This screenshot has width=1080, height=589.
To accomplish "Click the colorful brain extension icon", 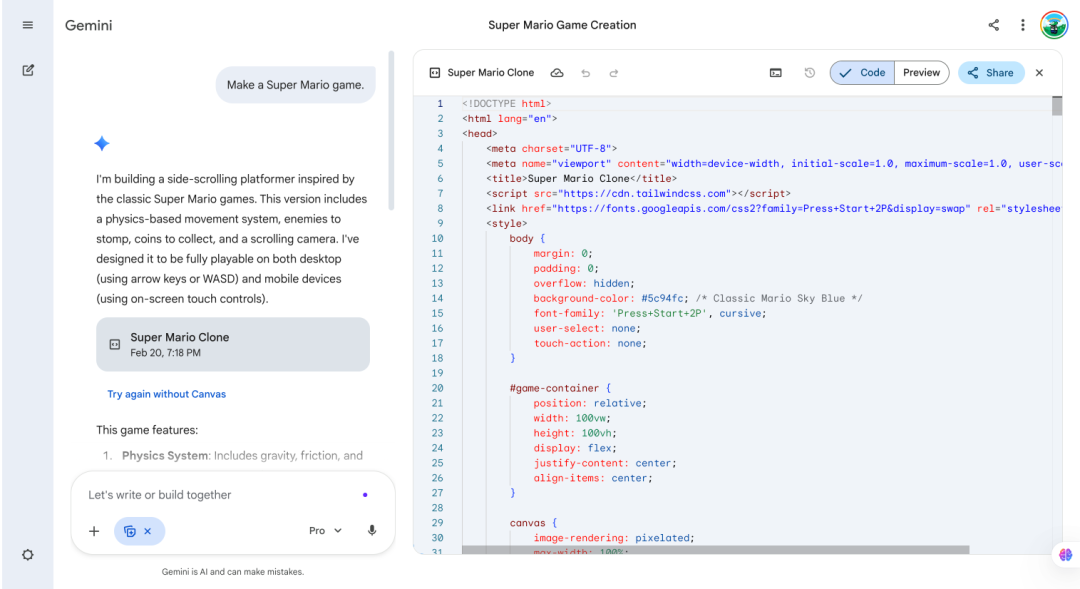I will [1066, 555].
